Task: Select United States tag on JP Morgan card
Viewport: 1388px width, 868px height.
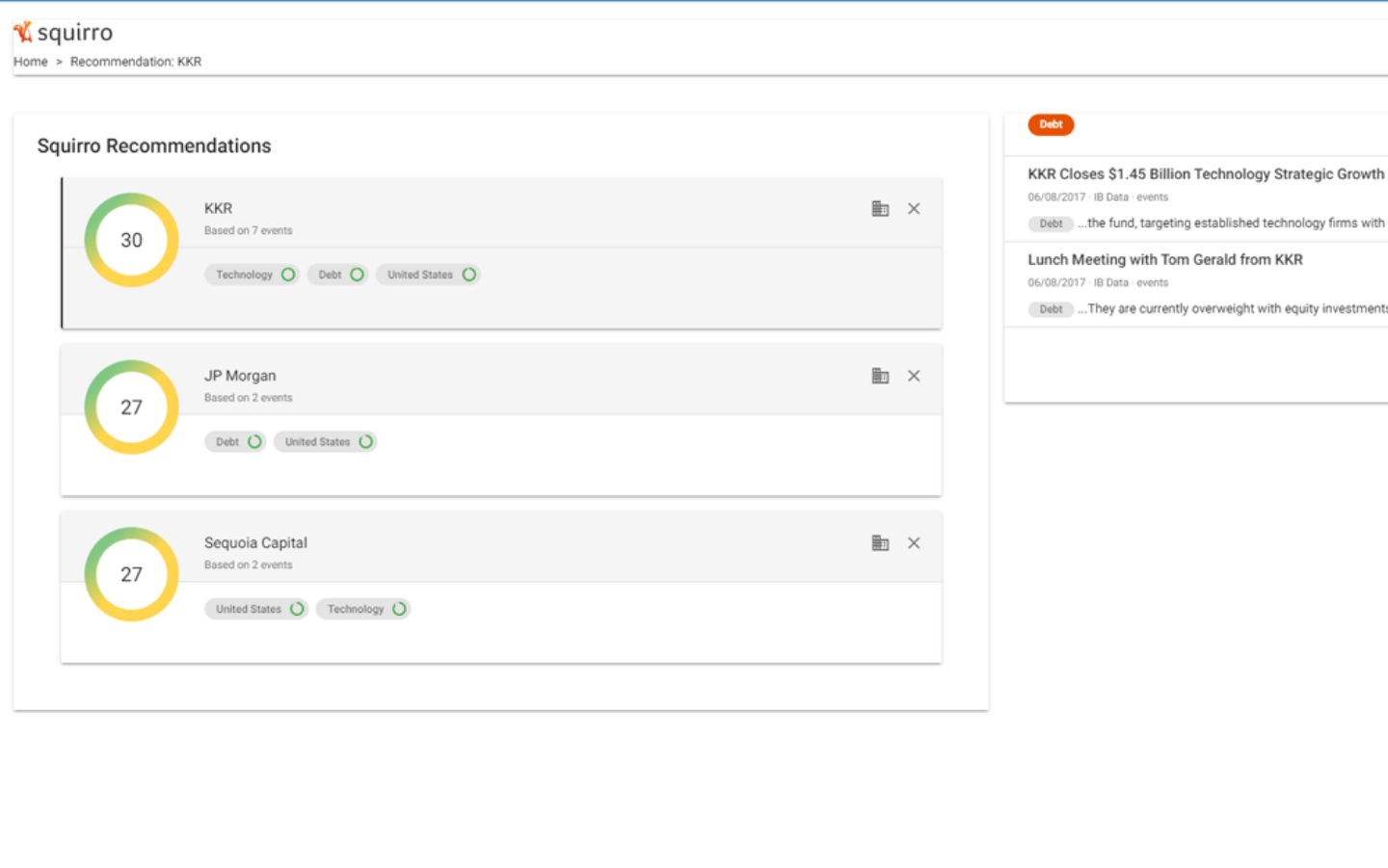Action: coord(325,442)
